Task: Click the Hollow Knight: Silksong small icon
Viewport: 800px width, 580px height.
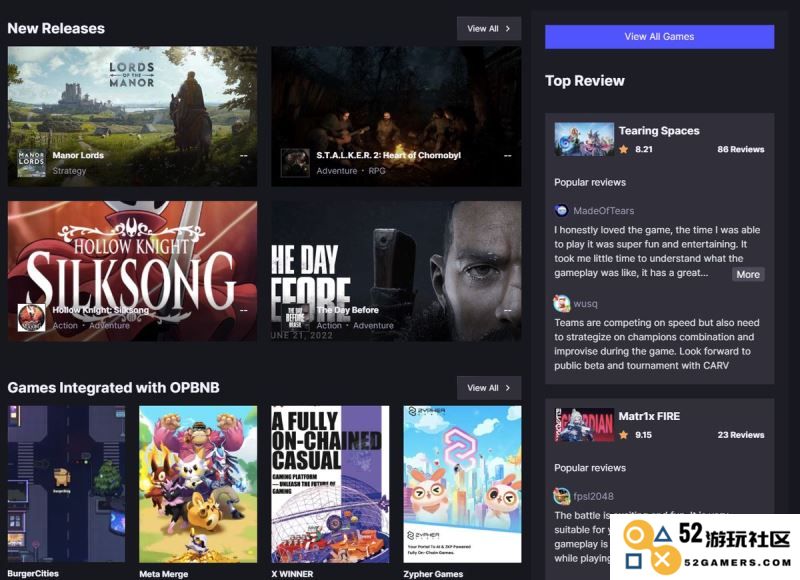Action: coord(32,318)
